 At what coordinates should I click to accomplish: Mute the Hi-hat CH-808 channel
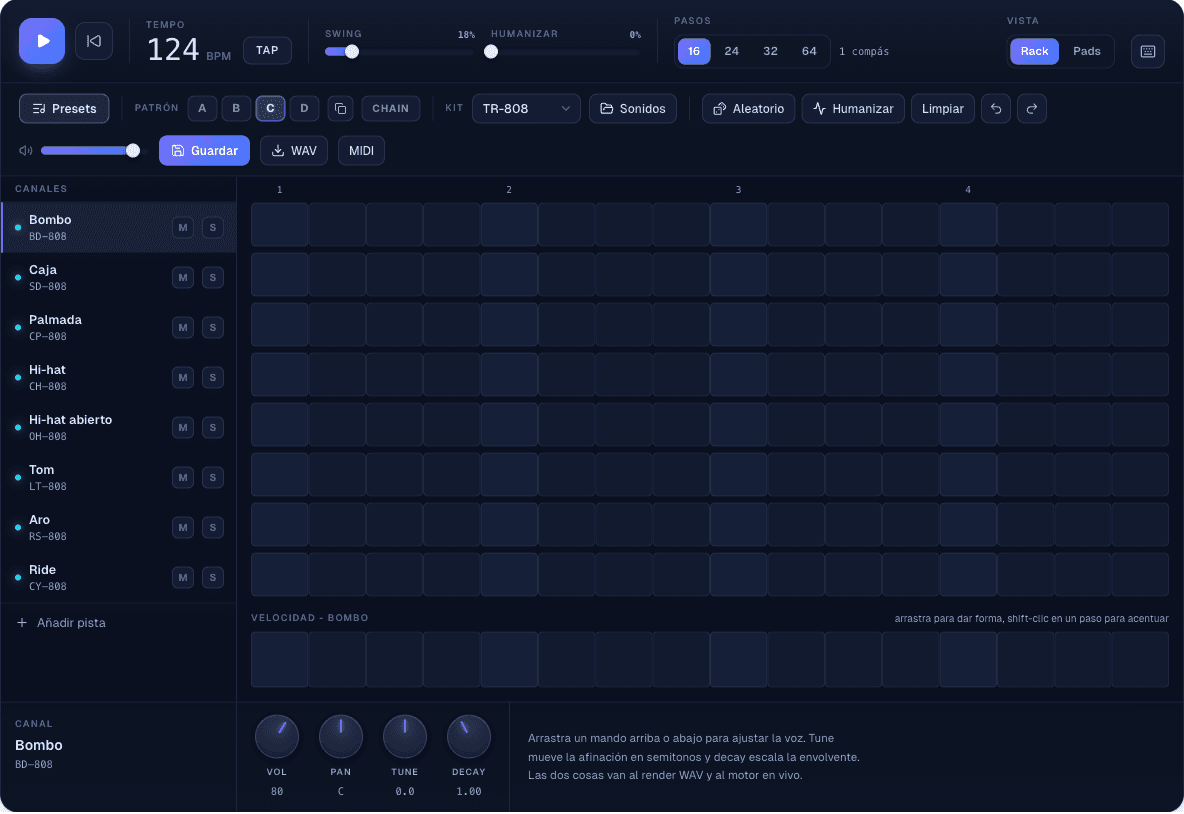tap(183, 378)
